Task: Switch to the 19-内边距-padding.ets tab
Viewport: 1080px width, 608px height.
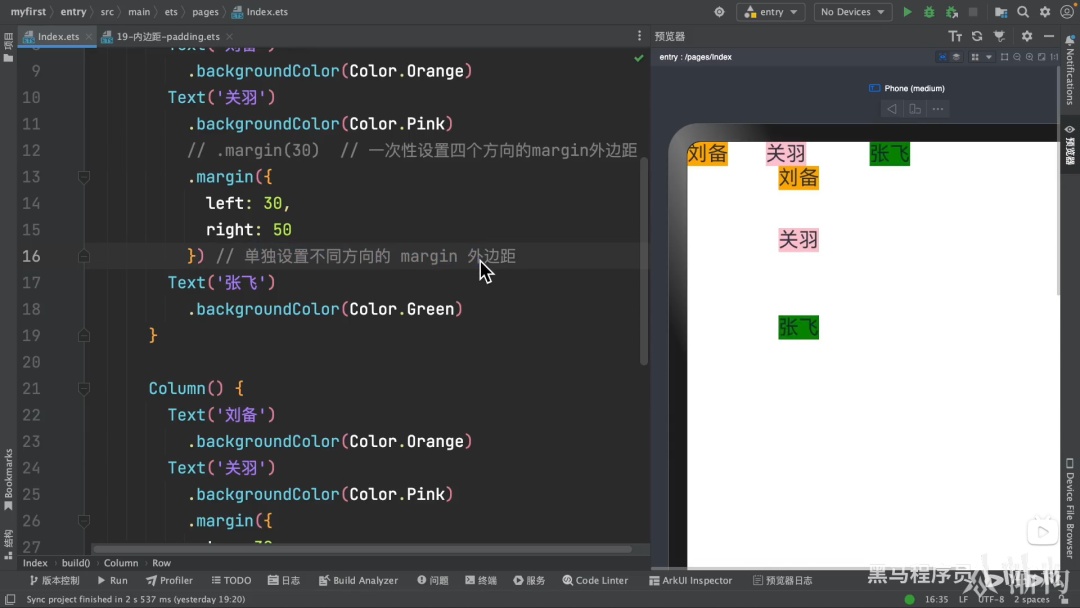Action: [x=167, y=36]
